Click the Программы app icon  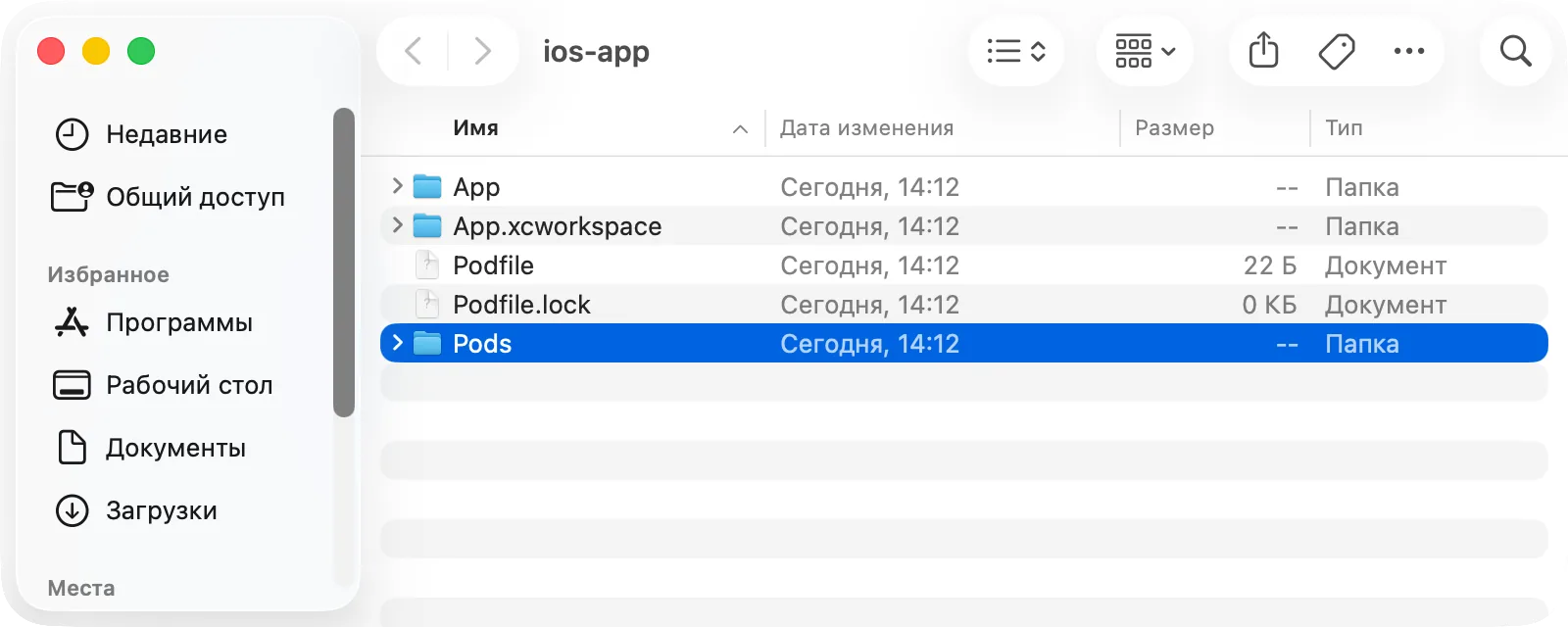click(72, 322)
